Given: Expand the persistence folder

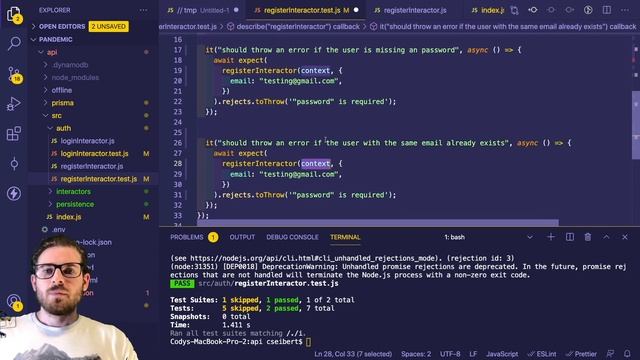Looking at the screenshot, I should [x=75, y=204].
